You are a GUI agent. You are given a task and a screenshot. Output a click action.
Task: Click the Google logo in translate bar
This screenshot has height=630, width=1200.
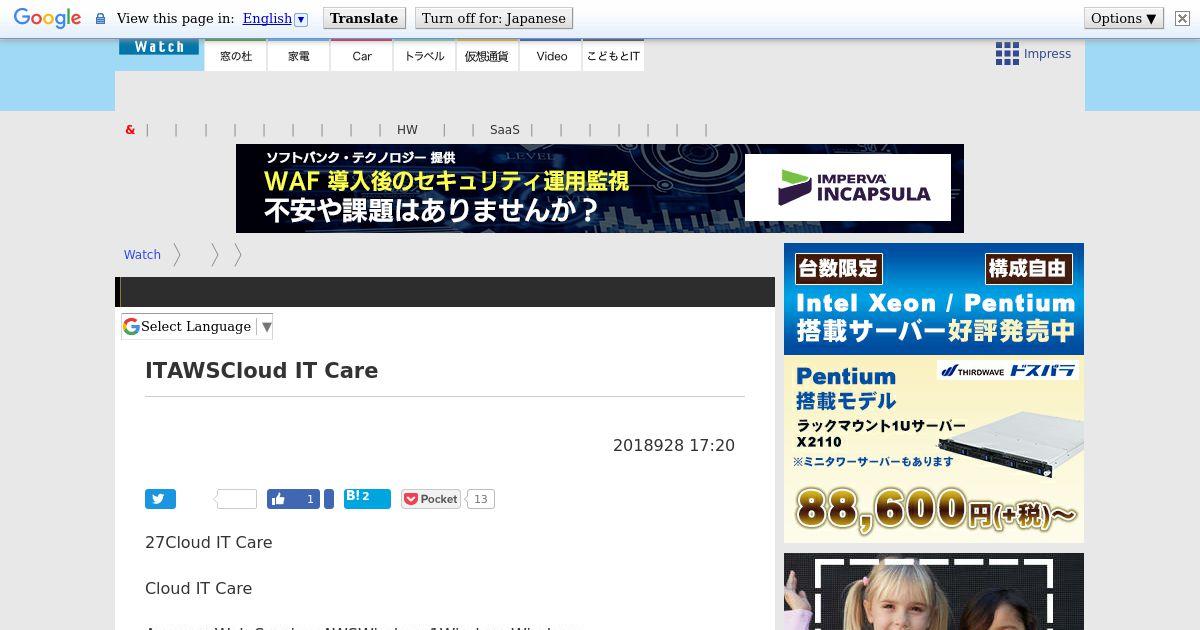47,18
